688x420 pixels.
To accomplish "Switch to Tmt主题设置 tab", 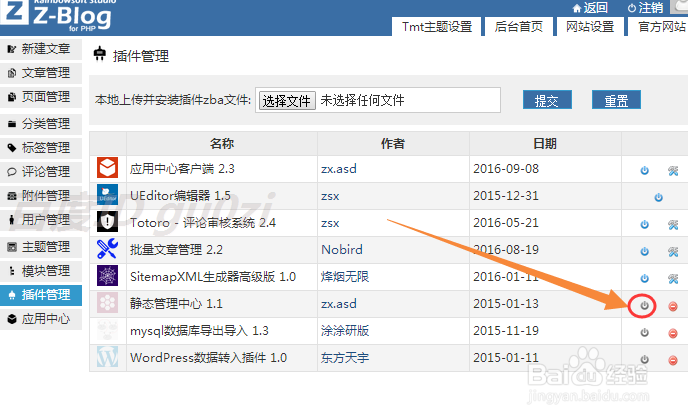I will click(437, 27).
